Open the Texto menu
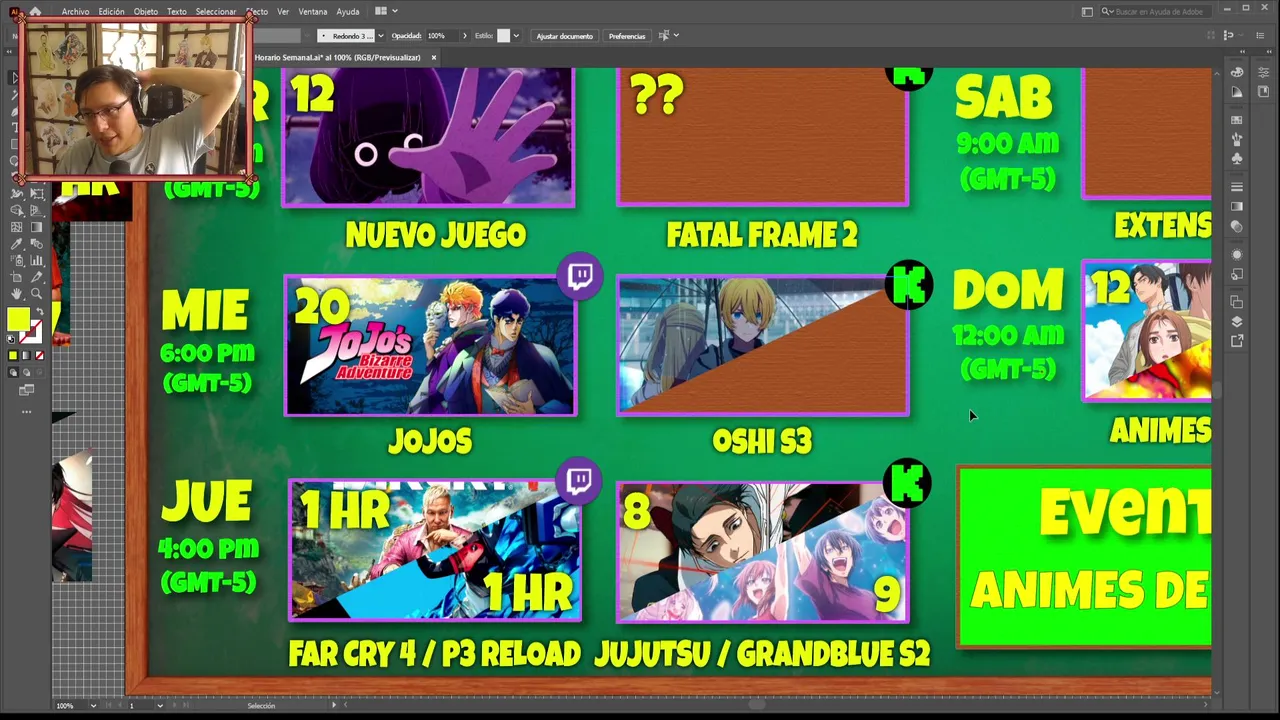 point(177,11)
